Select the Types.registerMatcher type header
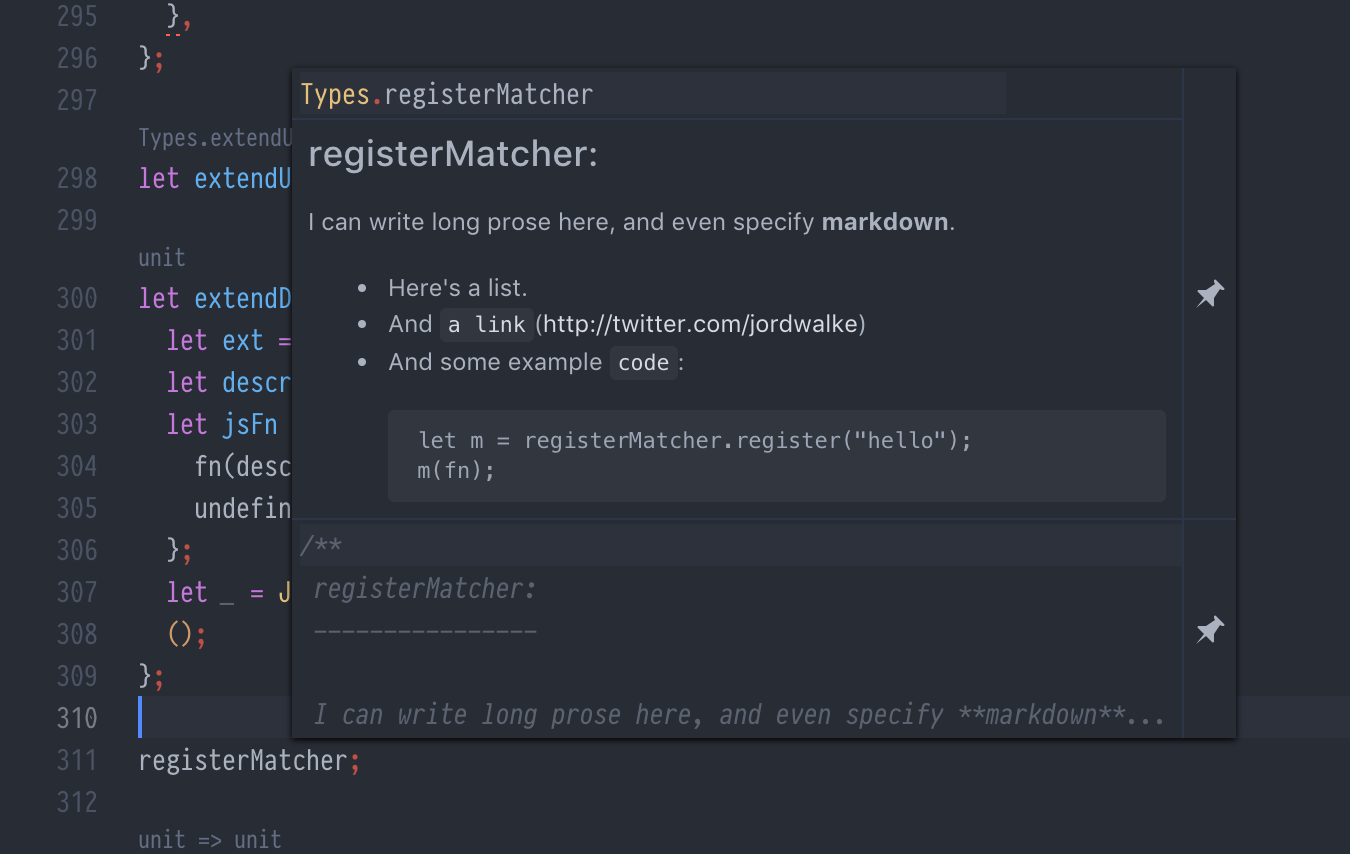 click(446, 95)
